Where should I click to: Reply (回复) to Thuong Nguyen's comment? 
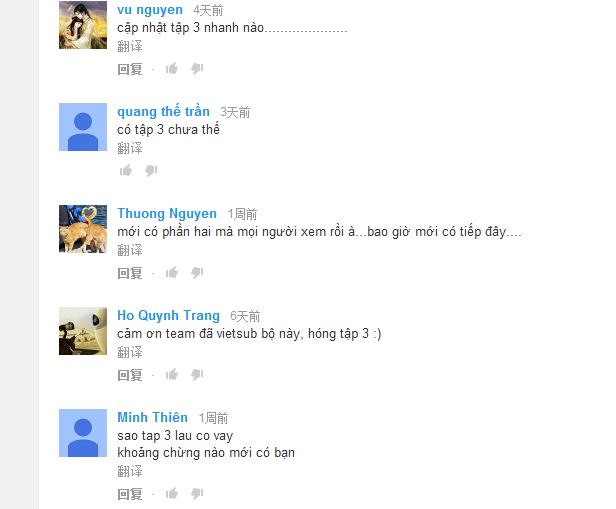click(130, 273)
